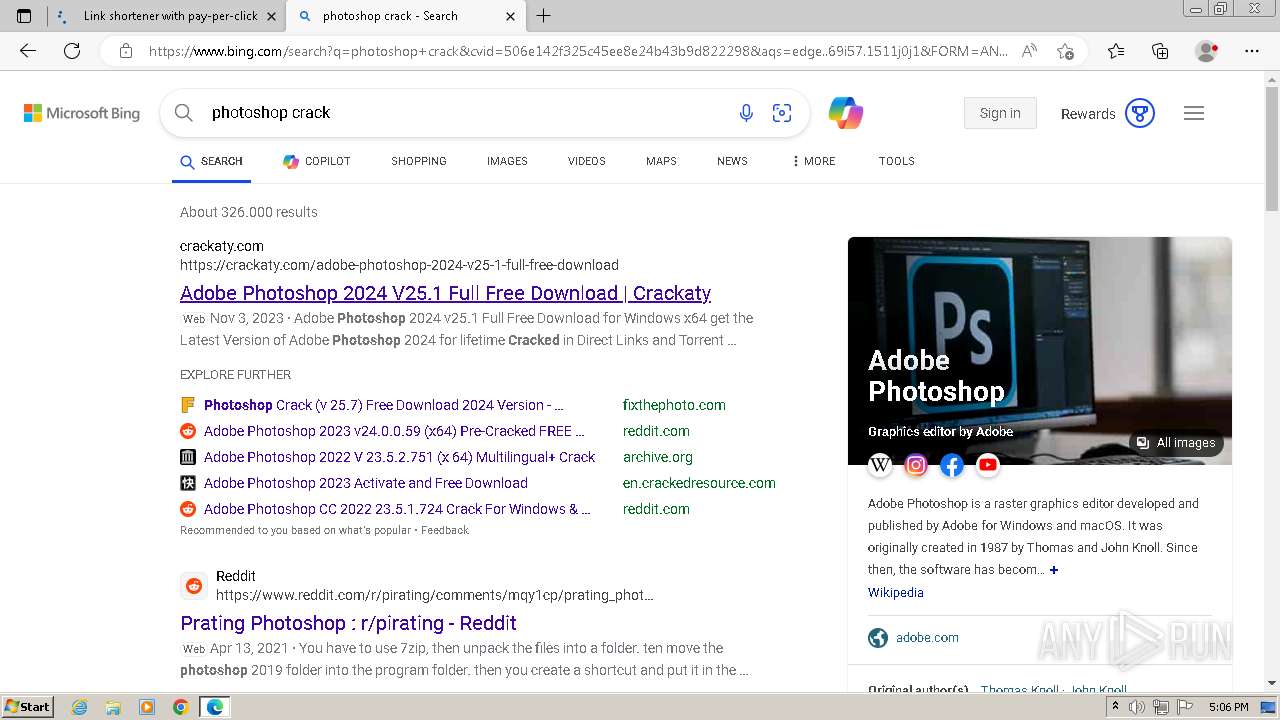This screenshot has width=1280, height=720.
Task: Open the Favorites list icon
Action: tap(1116, 51)
